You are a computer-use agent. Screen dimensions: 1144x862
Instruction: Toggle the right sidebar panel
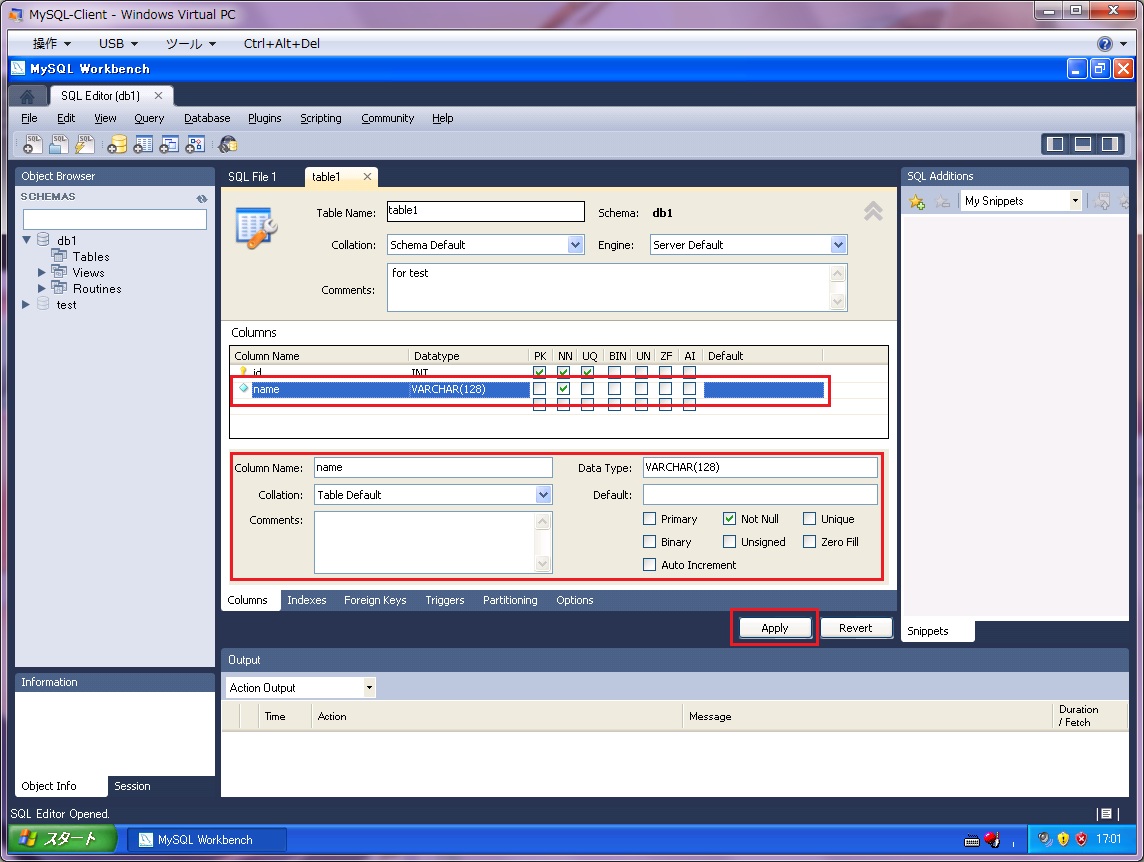click(x=1110, y=144)
